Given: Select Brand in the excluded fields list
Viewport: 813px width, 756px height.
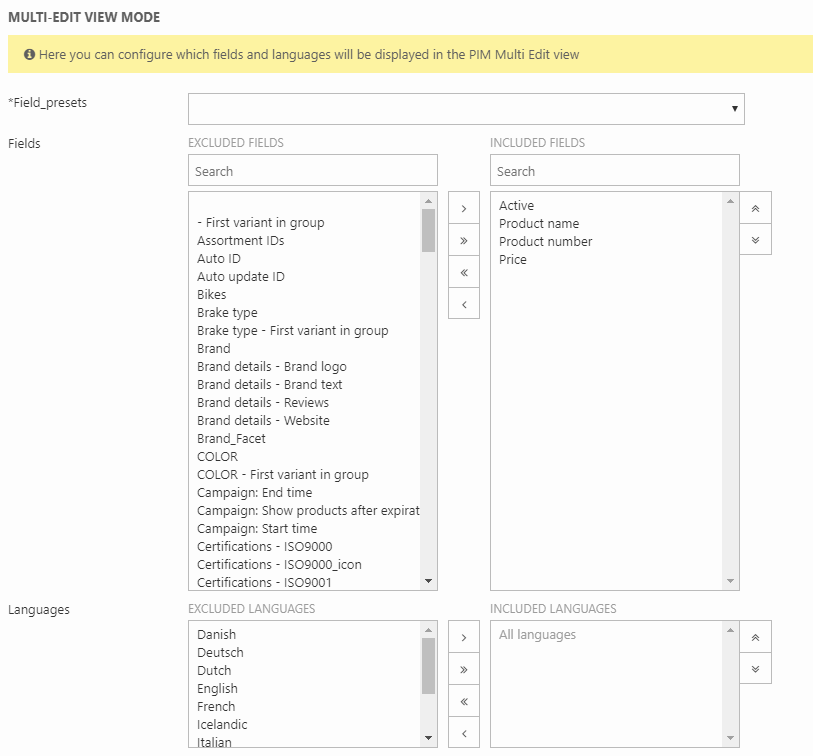Looking at the screenshot, I should (214, 349).
